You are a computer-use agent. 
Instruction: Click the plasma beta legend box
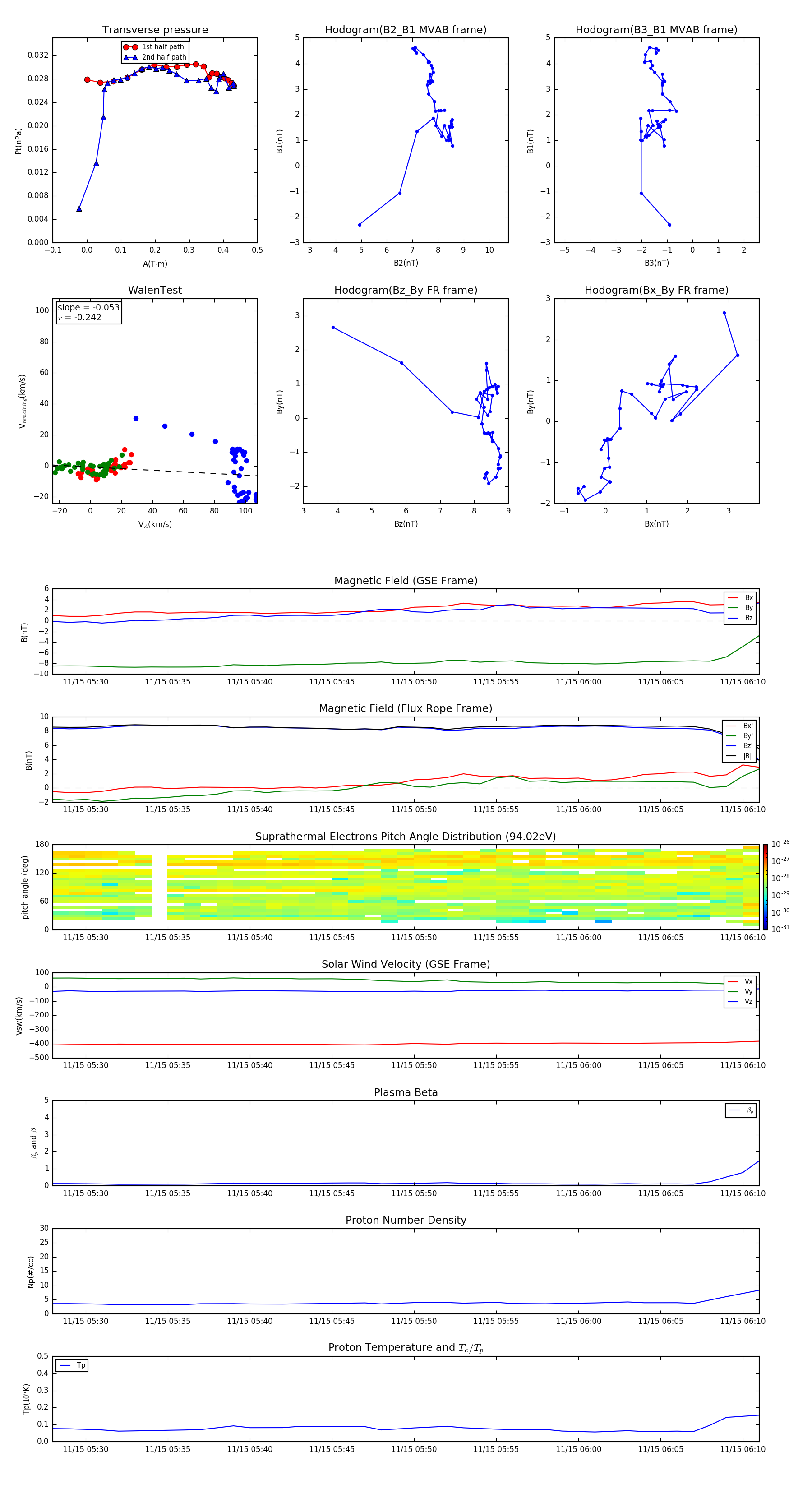pos(741,1110)
